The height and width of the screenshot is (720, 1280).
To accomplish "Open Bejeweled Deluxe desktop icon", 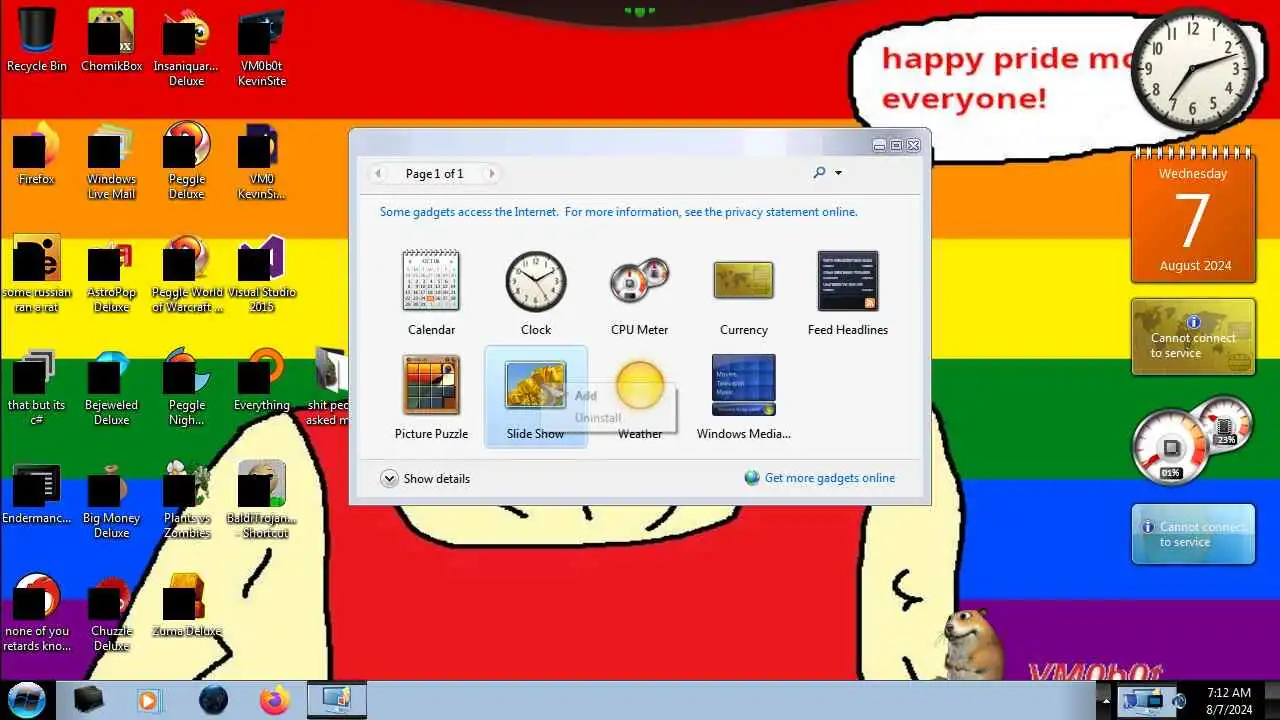I will [111, 387].
